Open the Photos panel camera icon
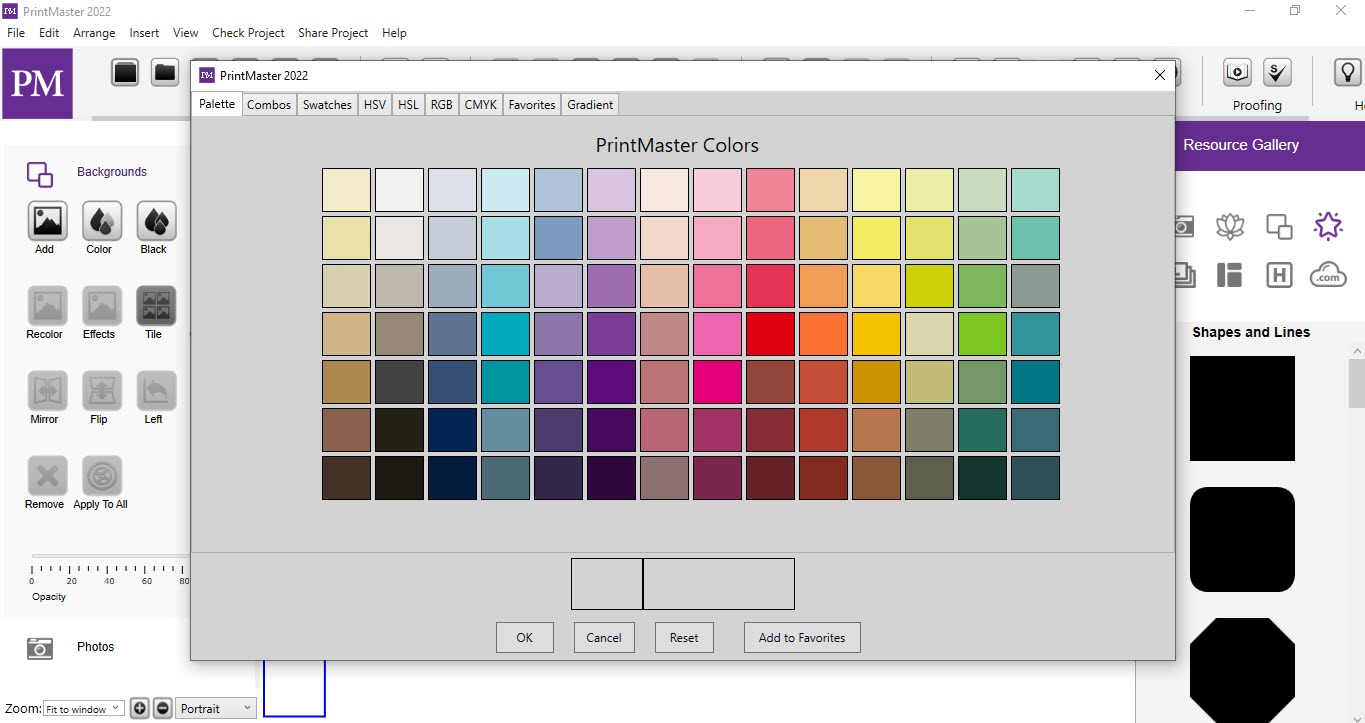The image size is (1365, 723). (40, 648)
